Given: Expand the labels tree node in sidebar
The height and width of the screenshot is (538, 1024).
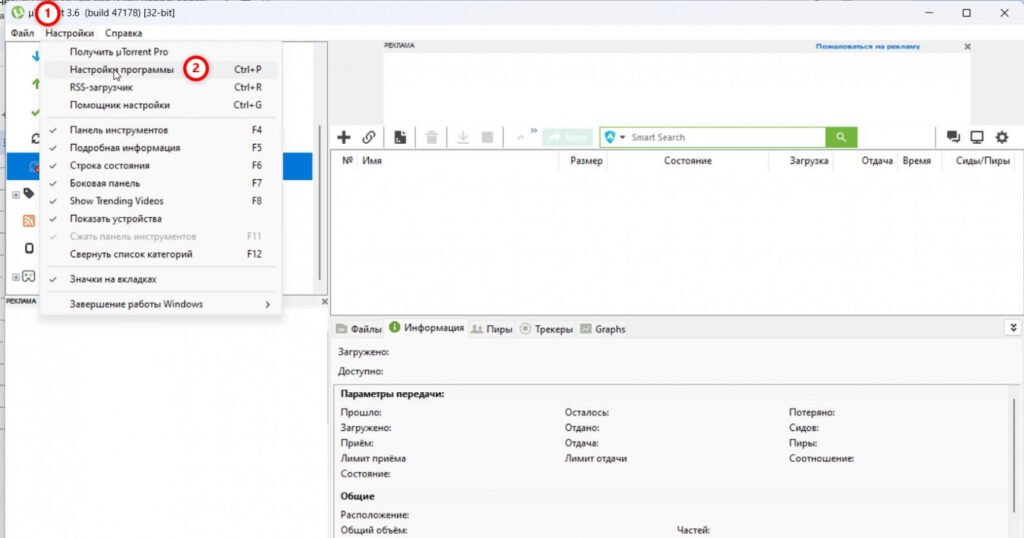Looking at the screenshot, I should click(x=16, y=195).
